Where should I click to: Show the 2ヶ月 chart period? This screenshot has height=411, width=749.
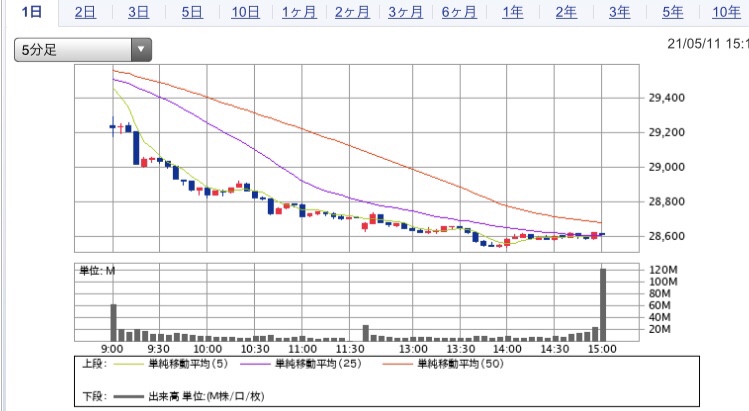click(353, 12)
